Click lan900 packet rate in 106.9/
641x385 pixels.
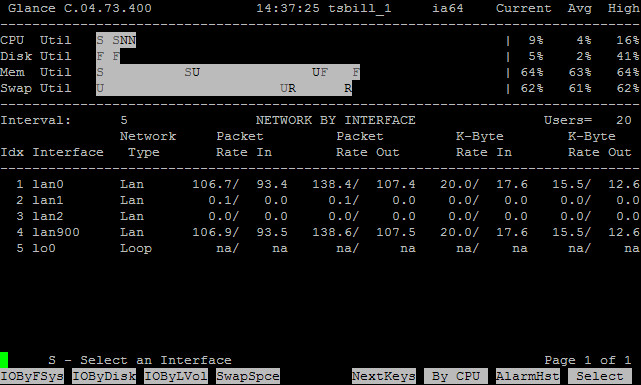pos(216,232)
